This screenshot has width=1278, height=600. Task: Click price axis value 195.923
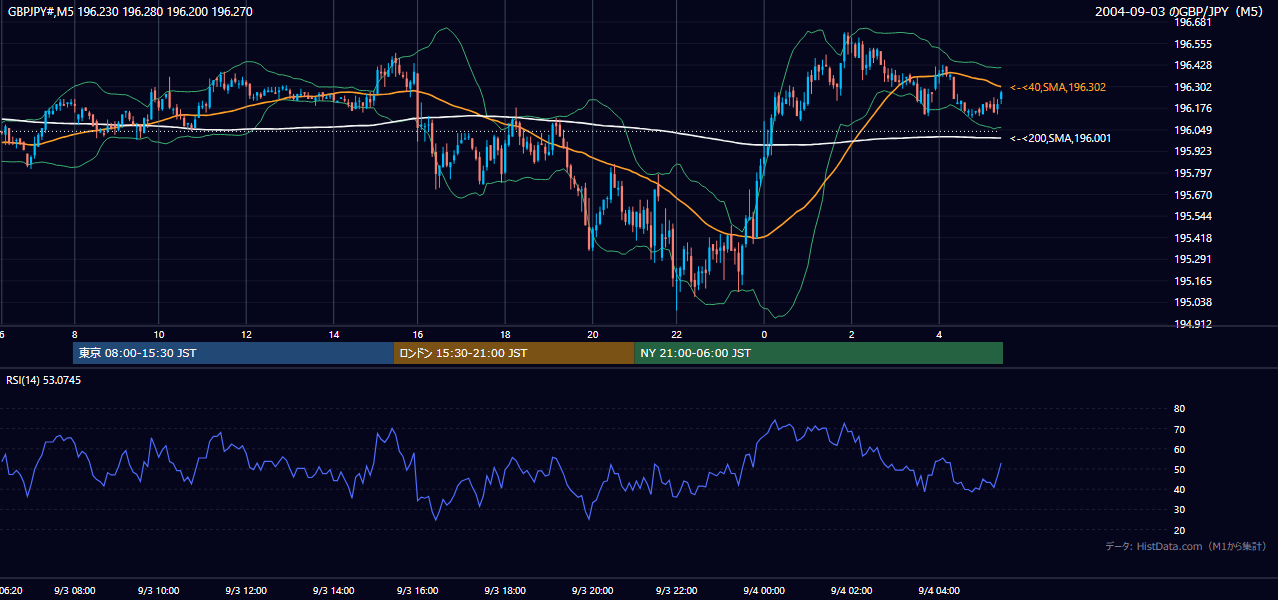point(1193,152)
